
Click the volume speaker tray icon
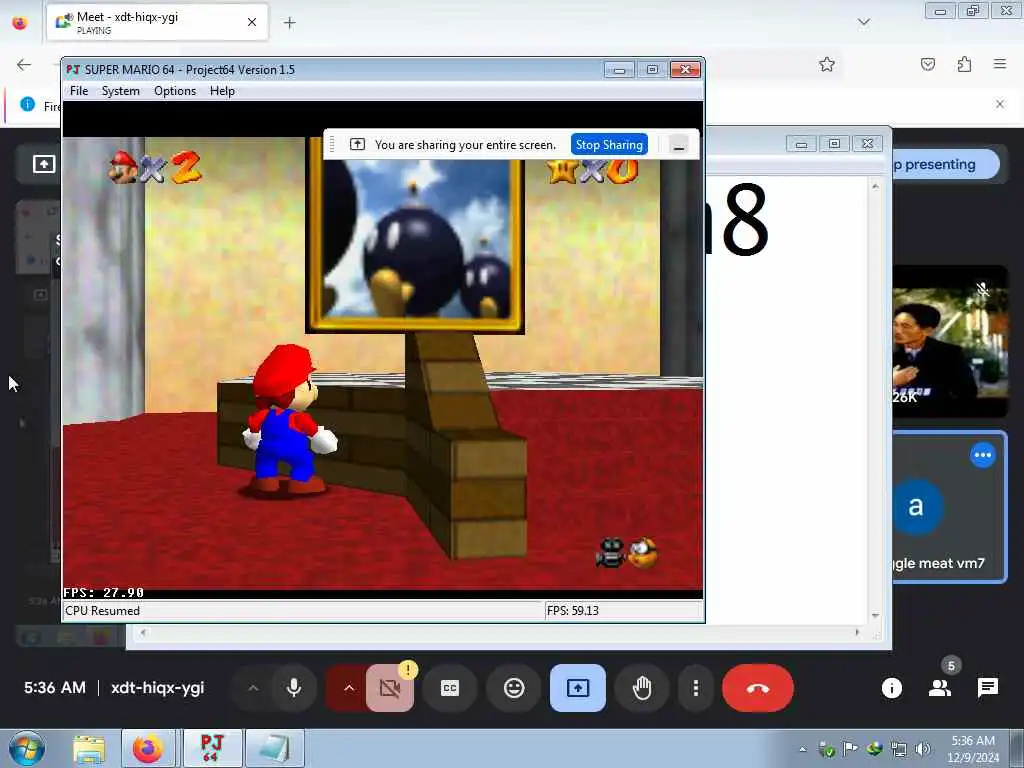[923, 750]
